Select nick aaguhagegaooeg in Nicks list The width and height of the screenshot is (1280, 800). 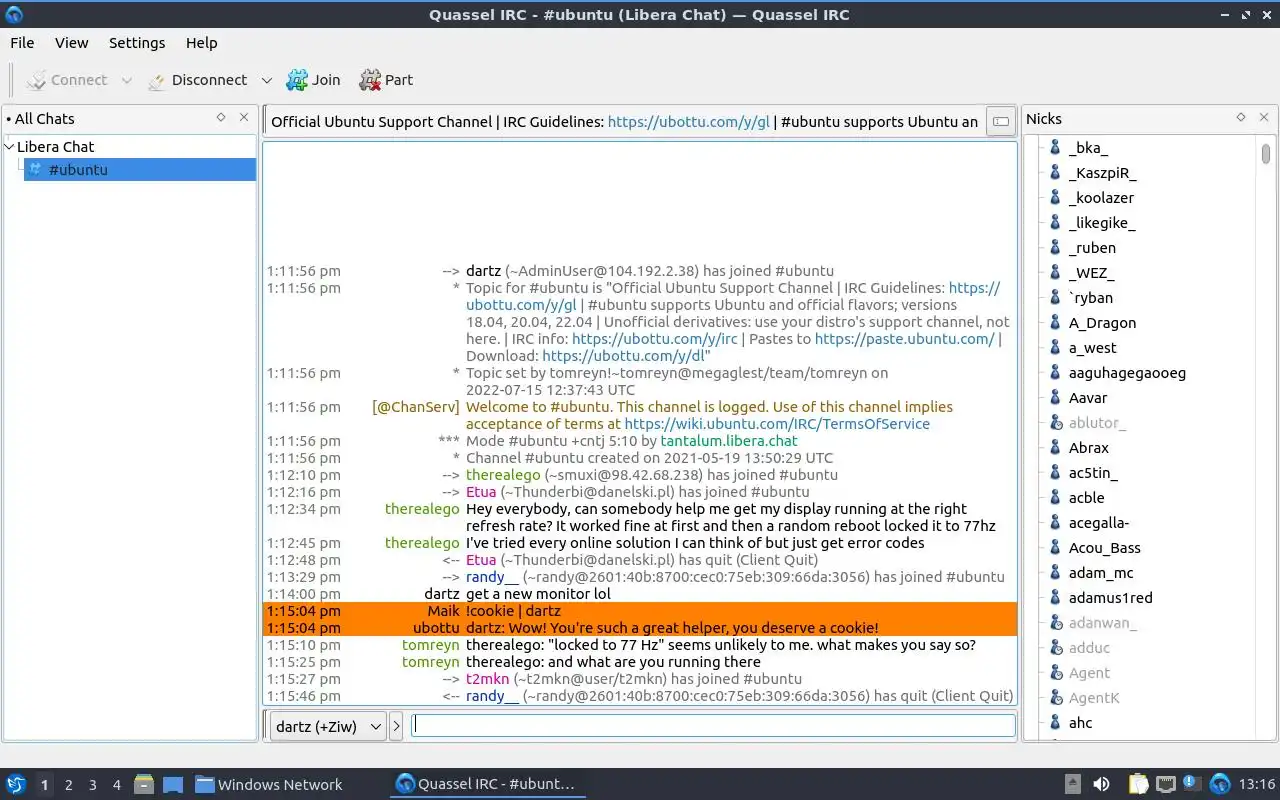[x=1127, y=373]
